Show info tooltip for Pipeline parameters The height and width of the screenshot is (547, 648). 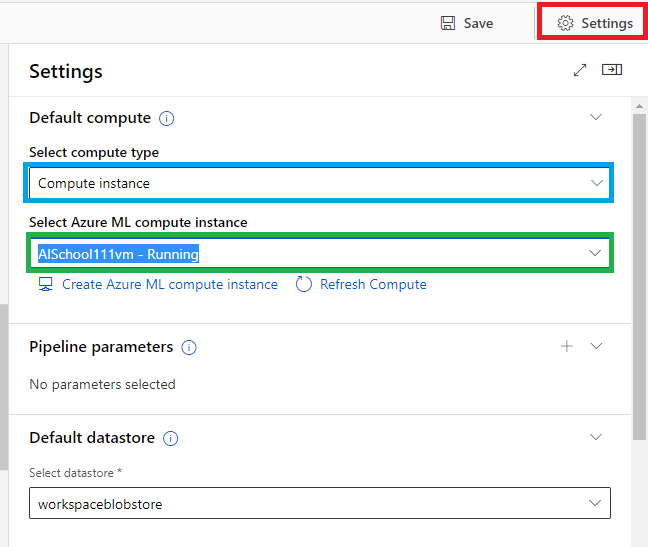point(189,347)
